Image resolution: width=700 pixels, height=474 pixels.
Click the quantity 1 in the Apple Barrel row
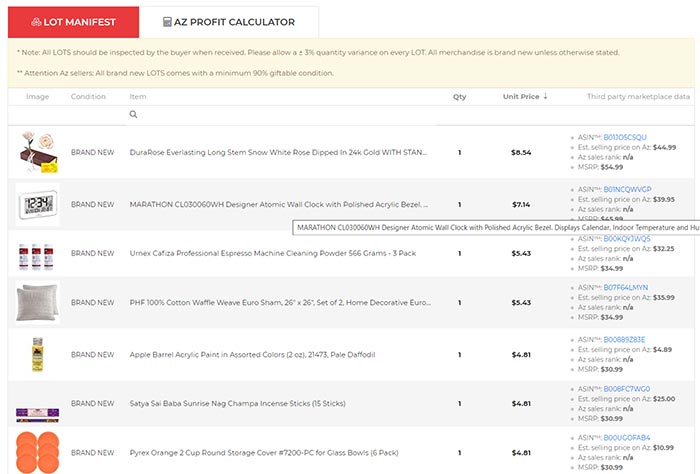(x=459, y=354)
